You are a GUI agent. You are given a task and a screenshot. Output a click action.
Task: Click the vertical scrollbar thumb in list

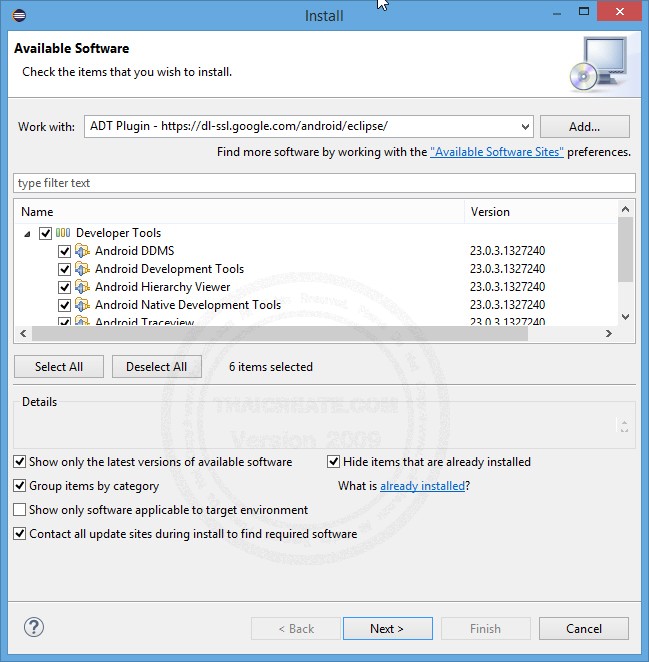[625, 249]
